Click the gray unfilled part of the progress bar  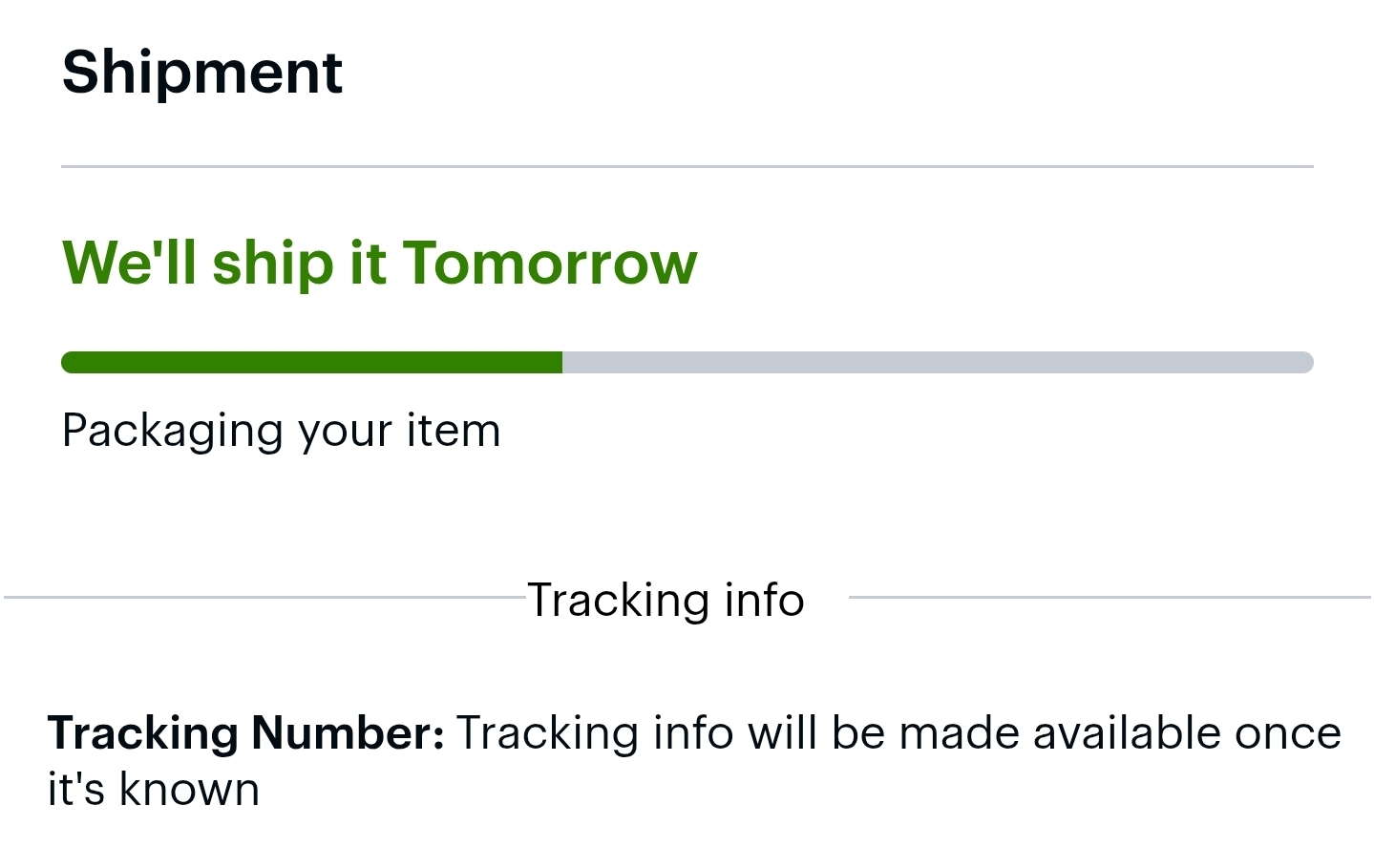point(936,363)
